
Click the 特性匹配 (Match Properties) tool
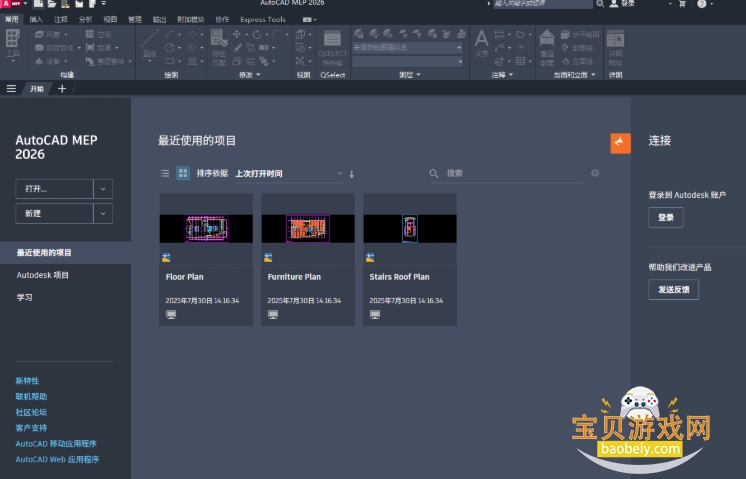tap(219, 47)
